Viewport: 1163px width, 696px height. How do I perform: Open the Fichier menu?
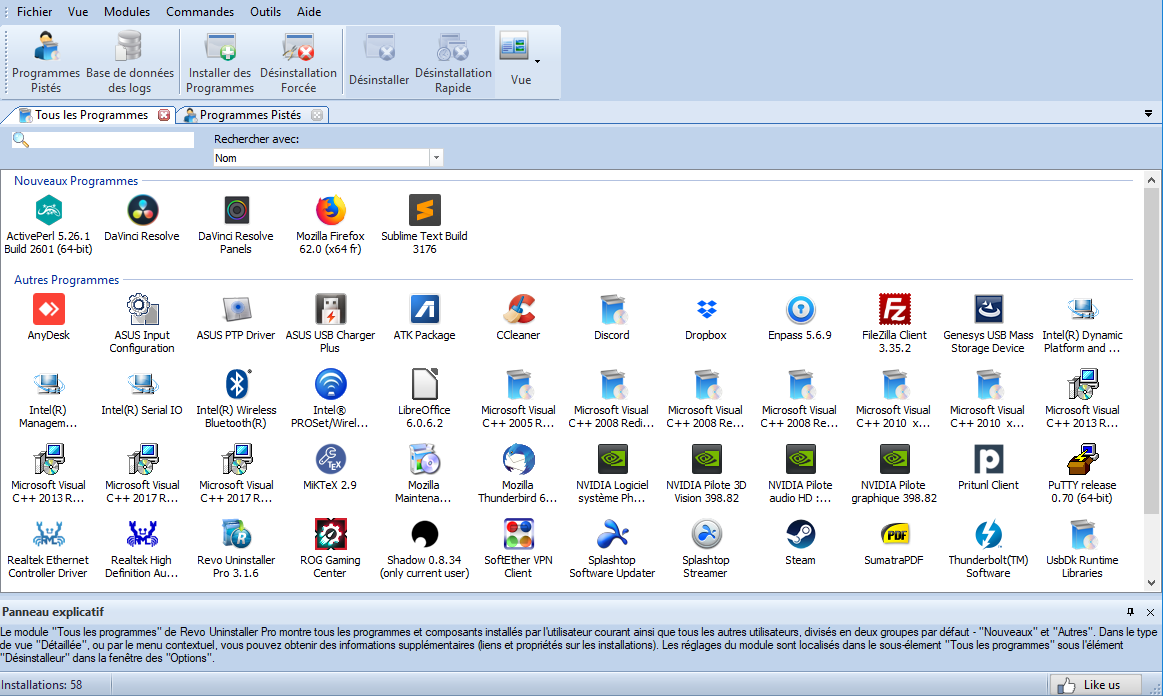click(x=34, y=12)
